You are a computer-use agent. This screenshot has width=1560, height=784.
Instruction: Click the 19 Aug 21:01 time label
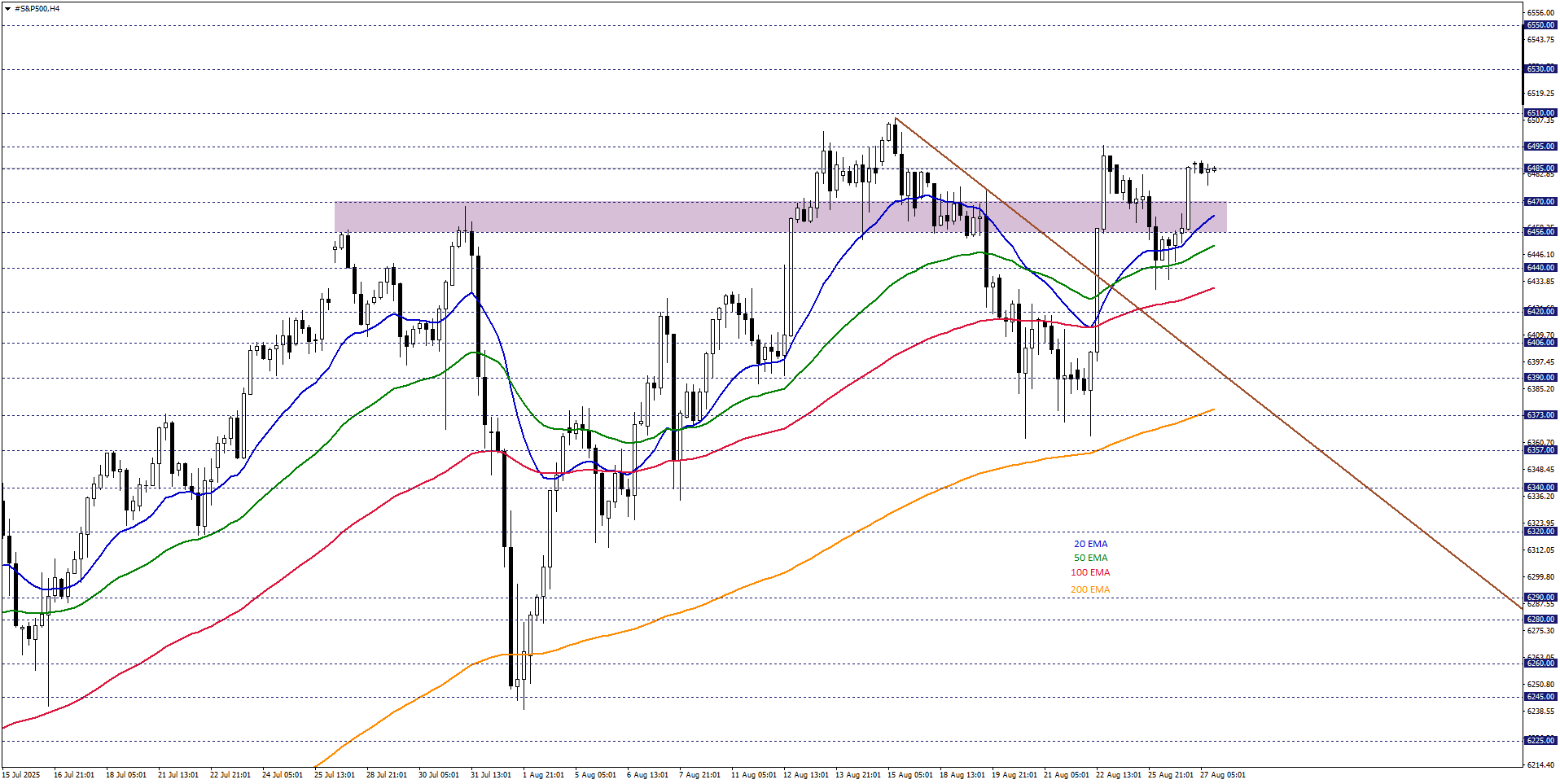pos(1014,775)
